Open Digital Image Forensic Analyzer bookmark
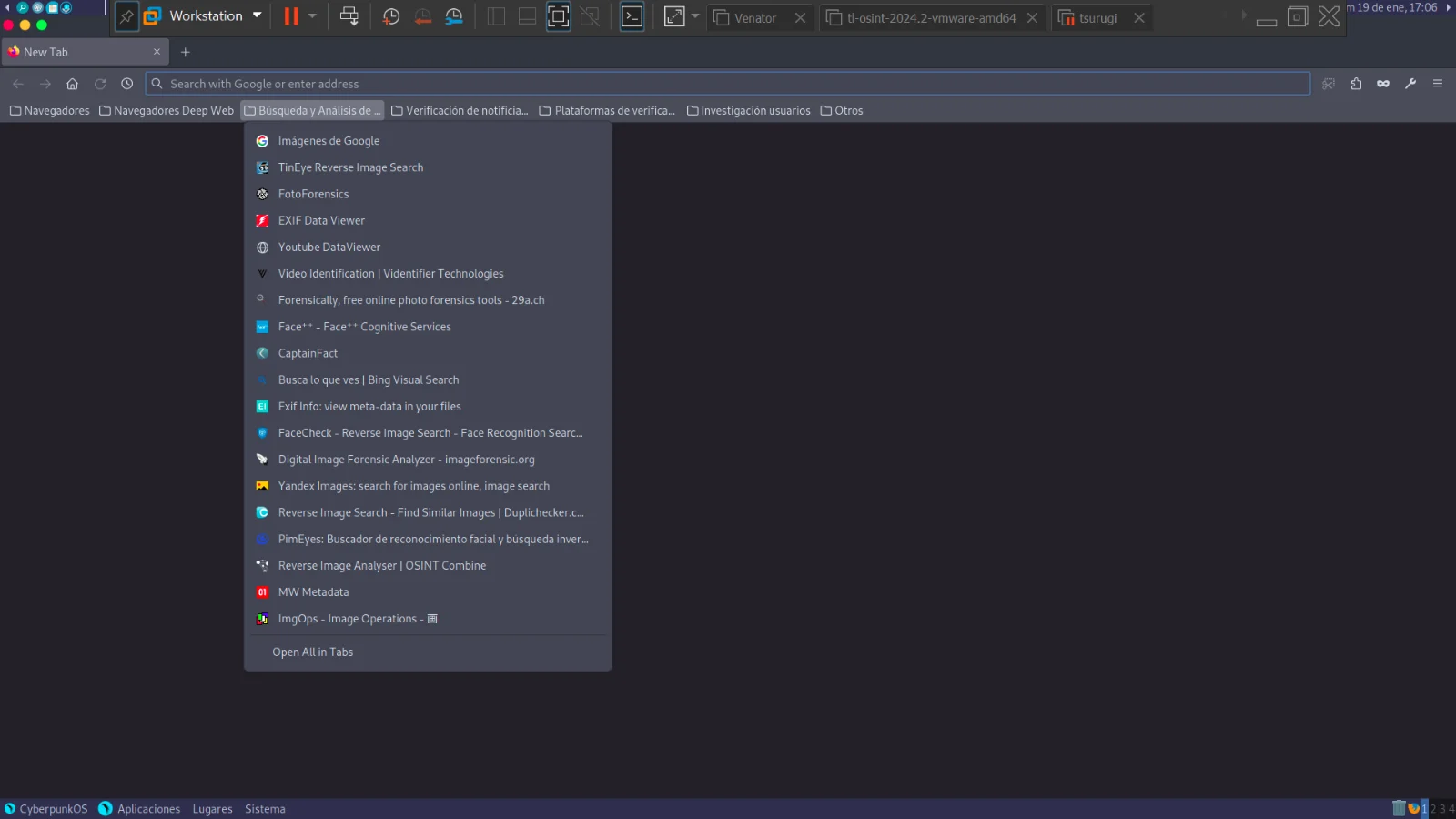 (428, 460)
